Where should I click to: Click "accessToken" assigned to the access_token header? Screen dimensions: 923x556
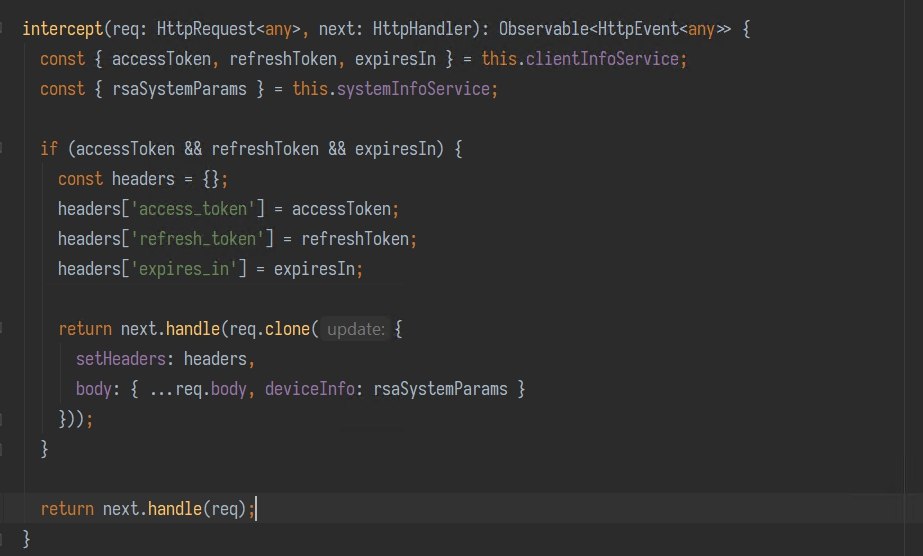click(x=341, y=209)
